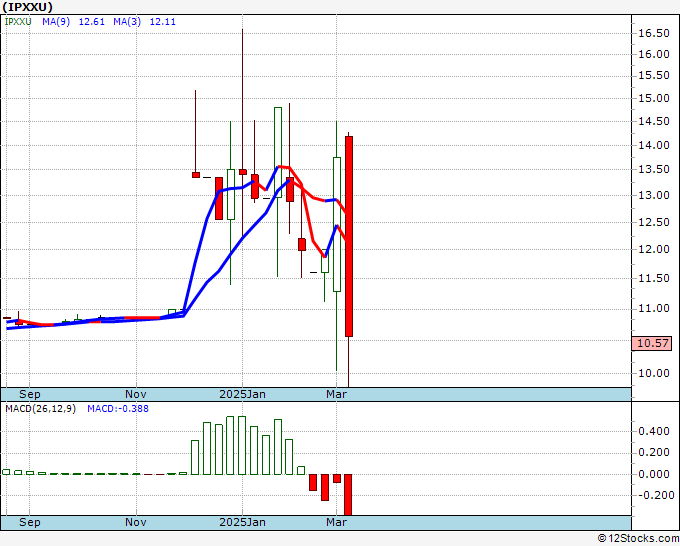Click the 2025Jan label on price chart axis

(x=242, y=394)
